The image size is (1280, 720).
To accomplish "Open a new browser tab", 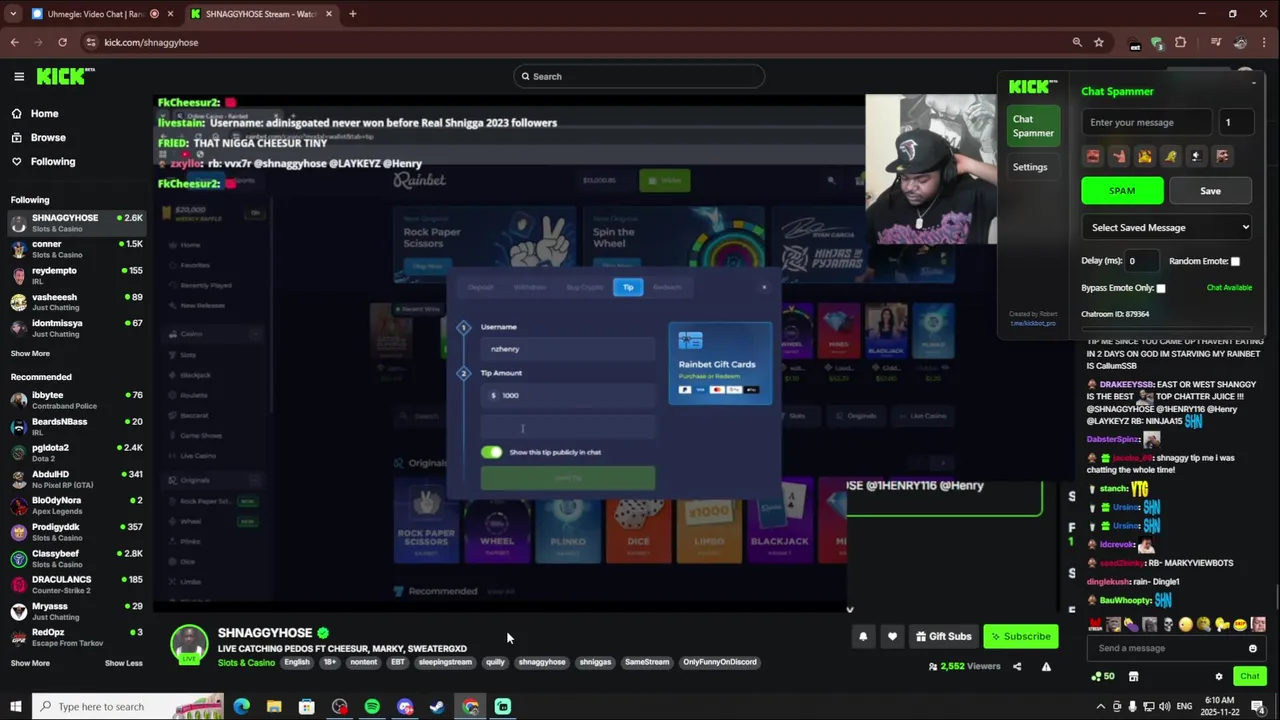I will click(x=352, y=14).
